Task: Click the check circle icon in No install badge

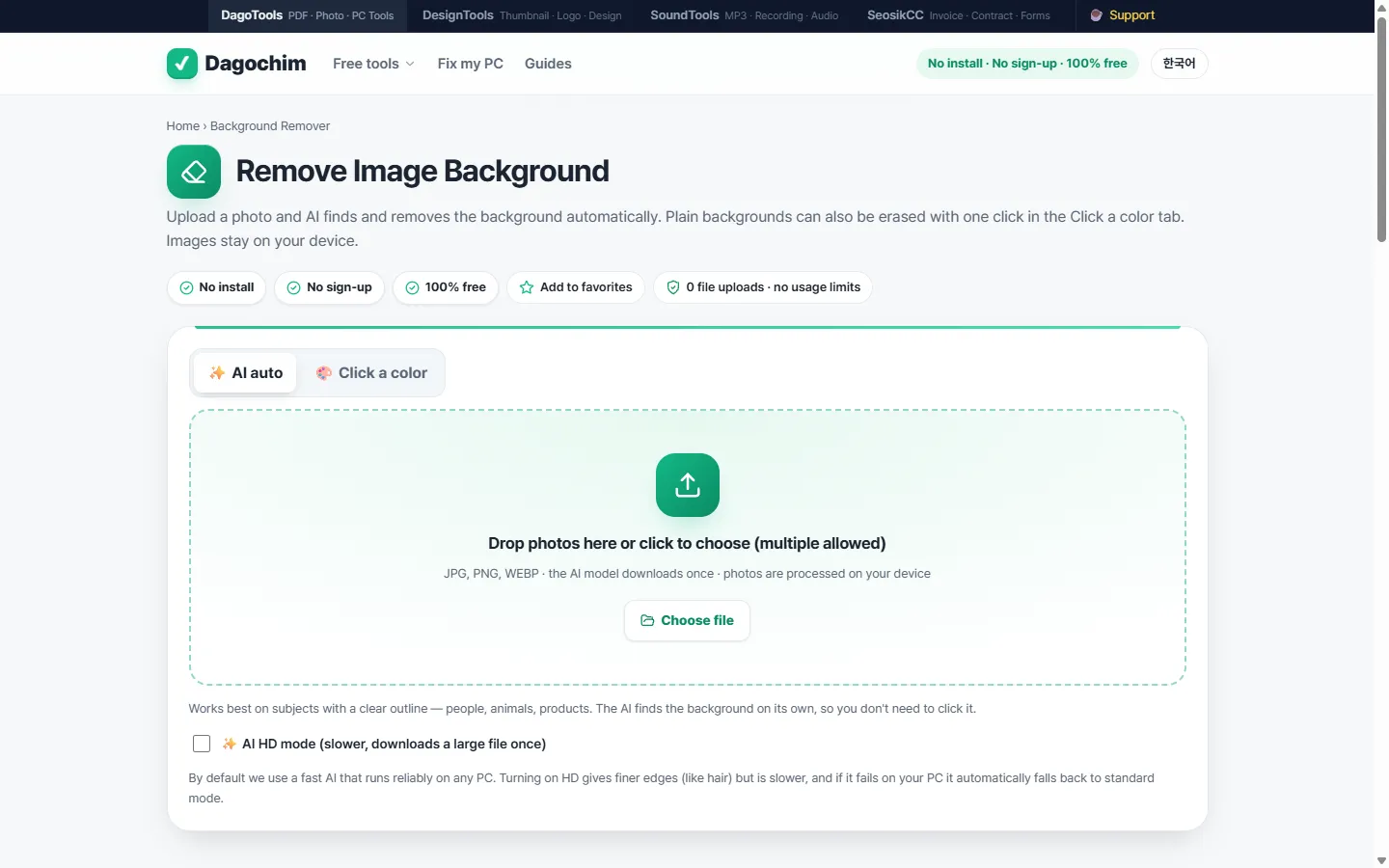Action: point(186,287)
